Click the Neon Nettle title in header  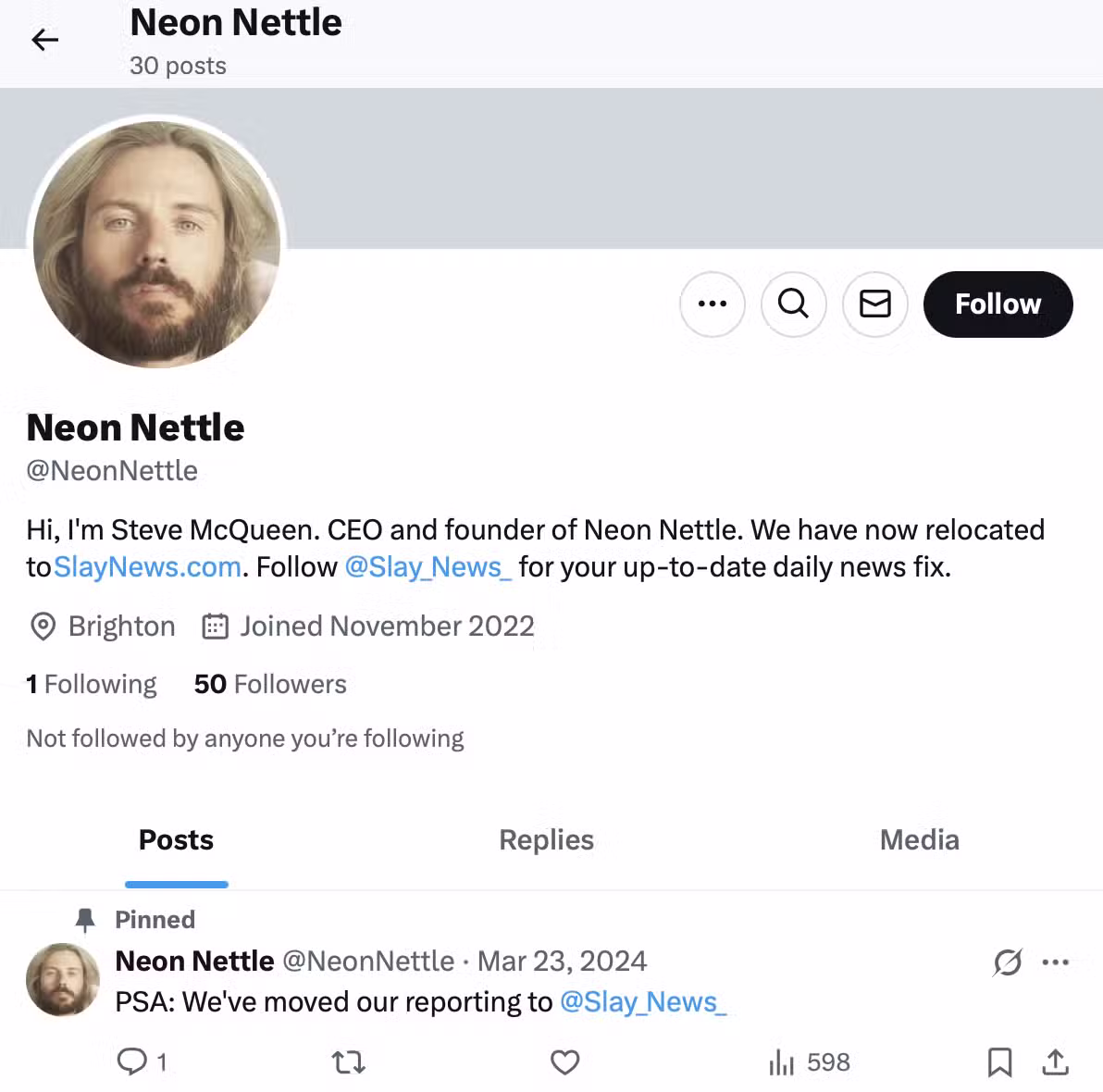point(236,22)
